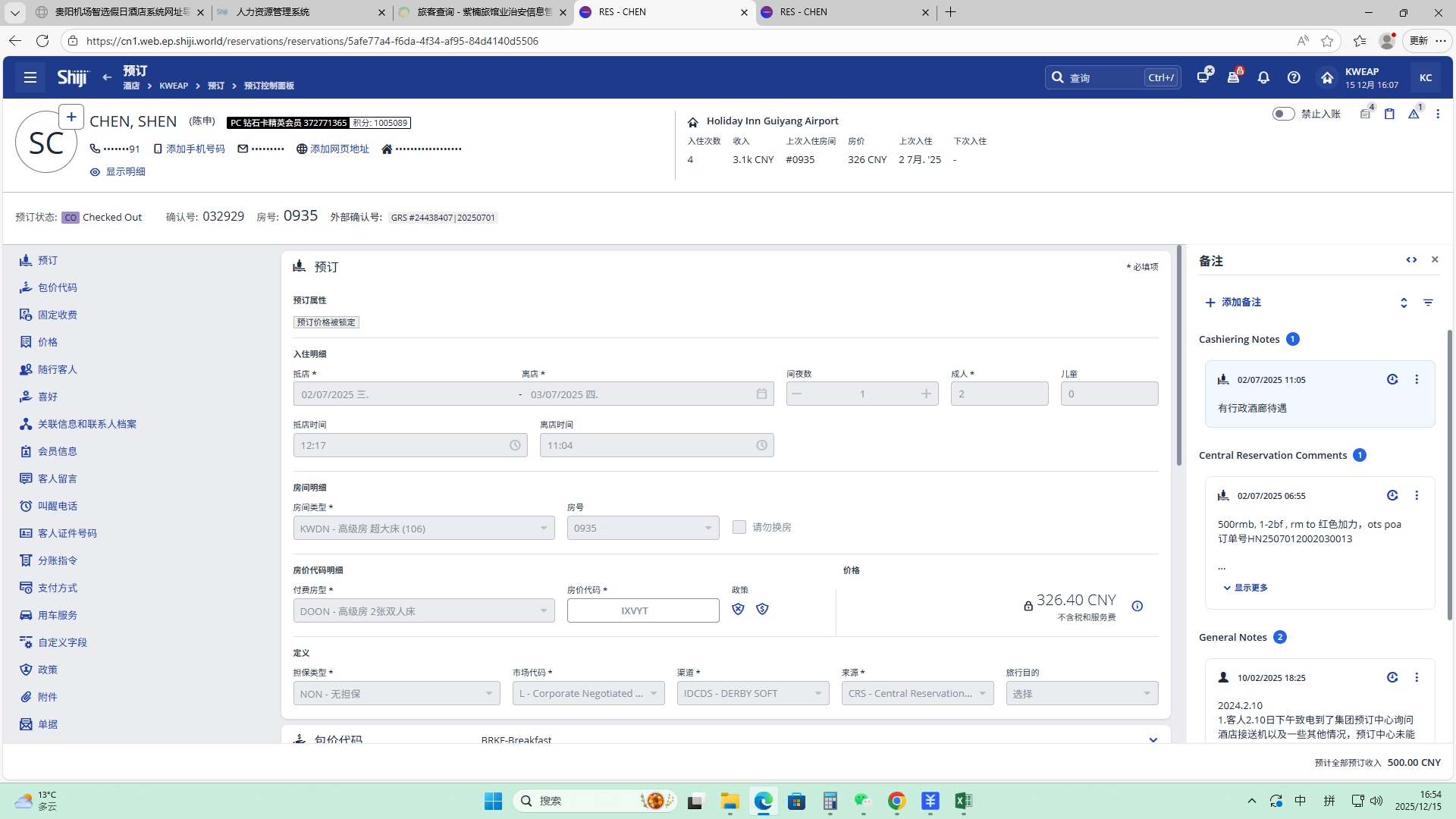Image resolution: width=1456 pixels, height=819 pixels.
Task: Click the rate info icon beside 326.40 CNY
Action: [x=1137, y=606]
